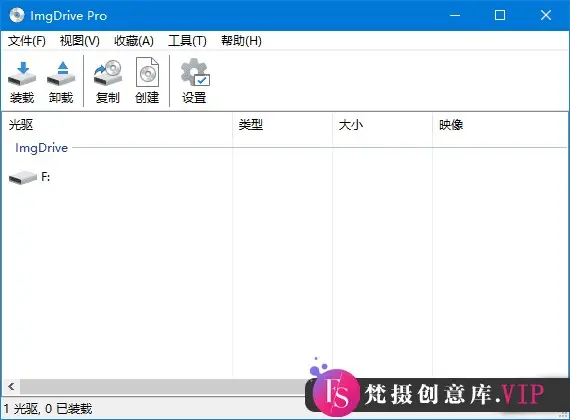Click the 类型 column header
This screenshot has width=570, height=420.
click(x=282, y=125)
